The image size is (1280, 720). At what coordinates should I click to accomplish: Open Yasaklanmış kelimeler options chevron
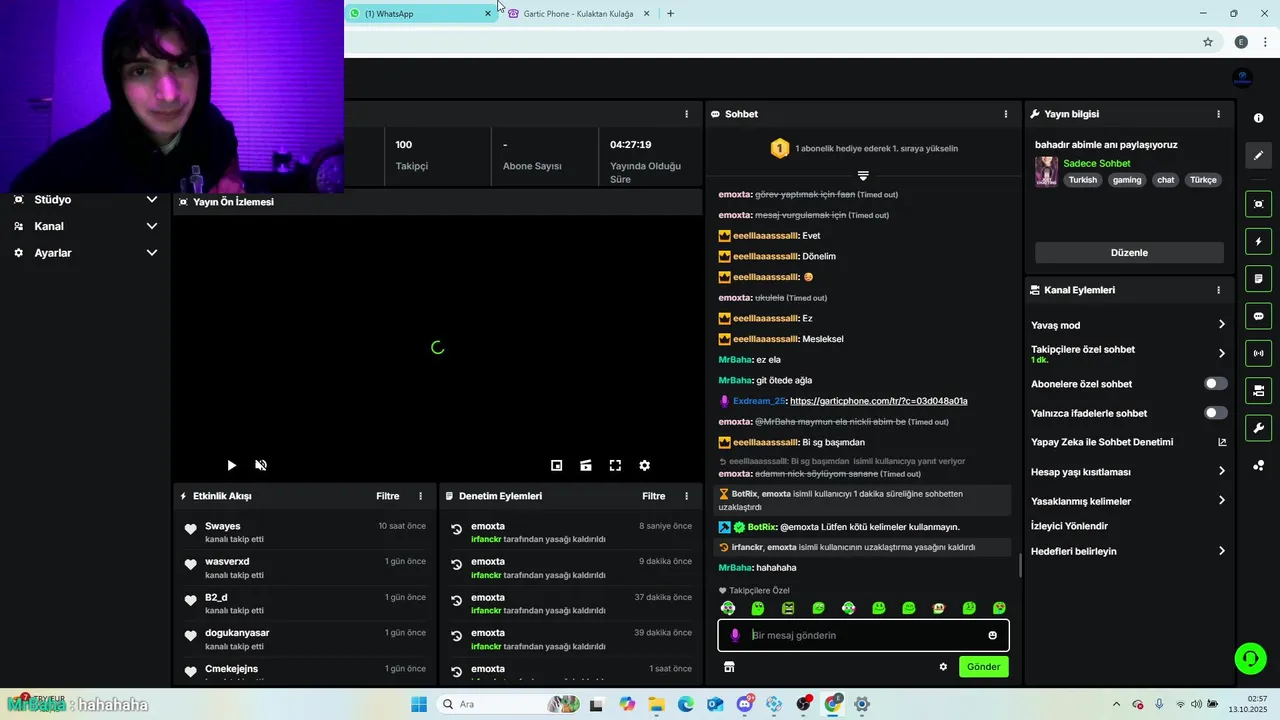[x=1221, y=501]
